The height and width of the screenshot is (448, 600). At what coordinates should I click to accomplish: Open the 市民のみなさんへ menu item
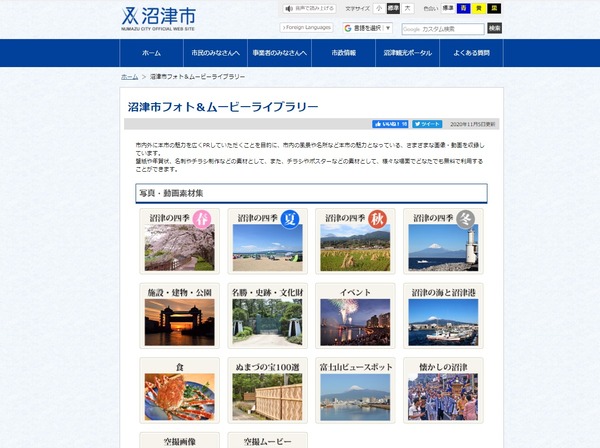(215, 53)
